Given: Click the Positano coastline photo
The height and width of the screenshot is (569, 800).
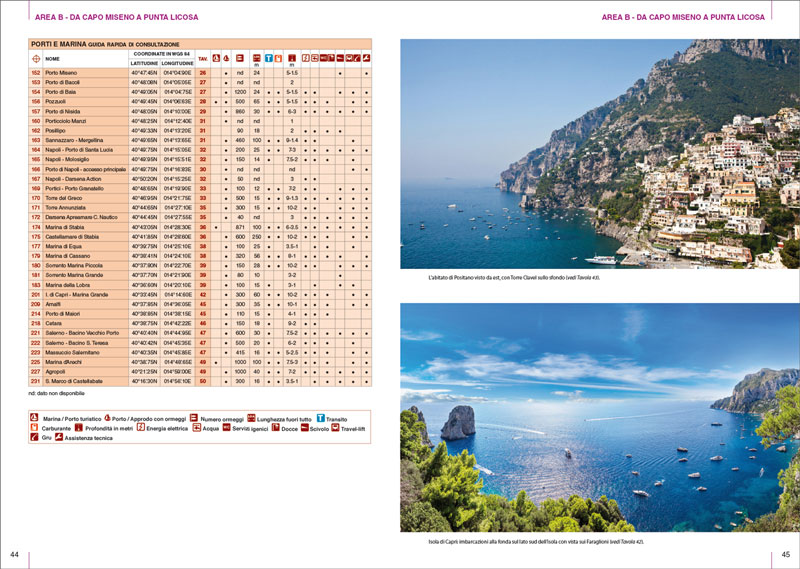Looking at the screenshot, I should pos(585,155).
